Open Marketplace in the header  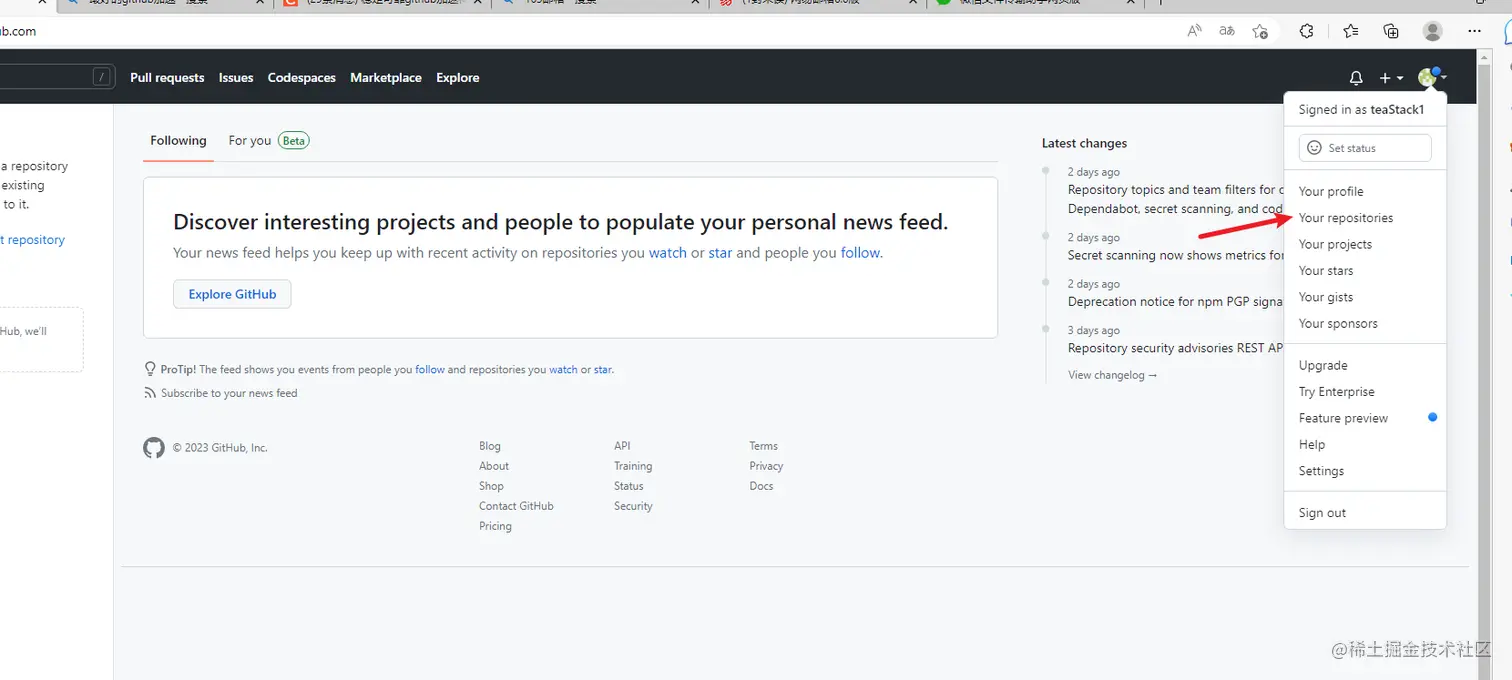click(x=386, y=78)
